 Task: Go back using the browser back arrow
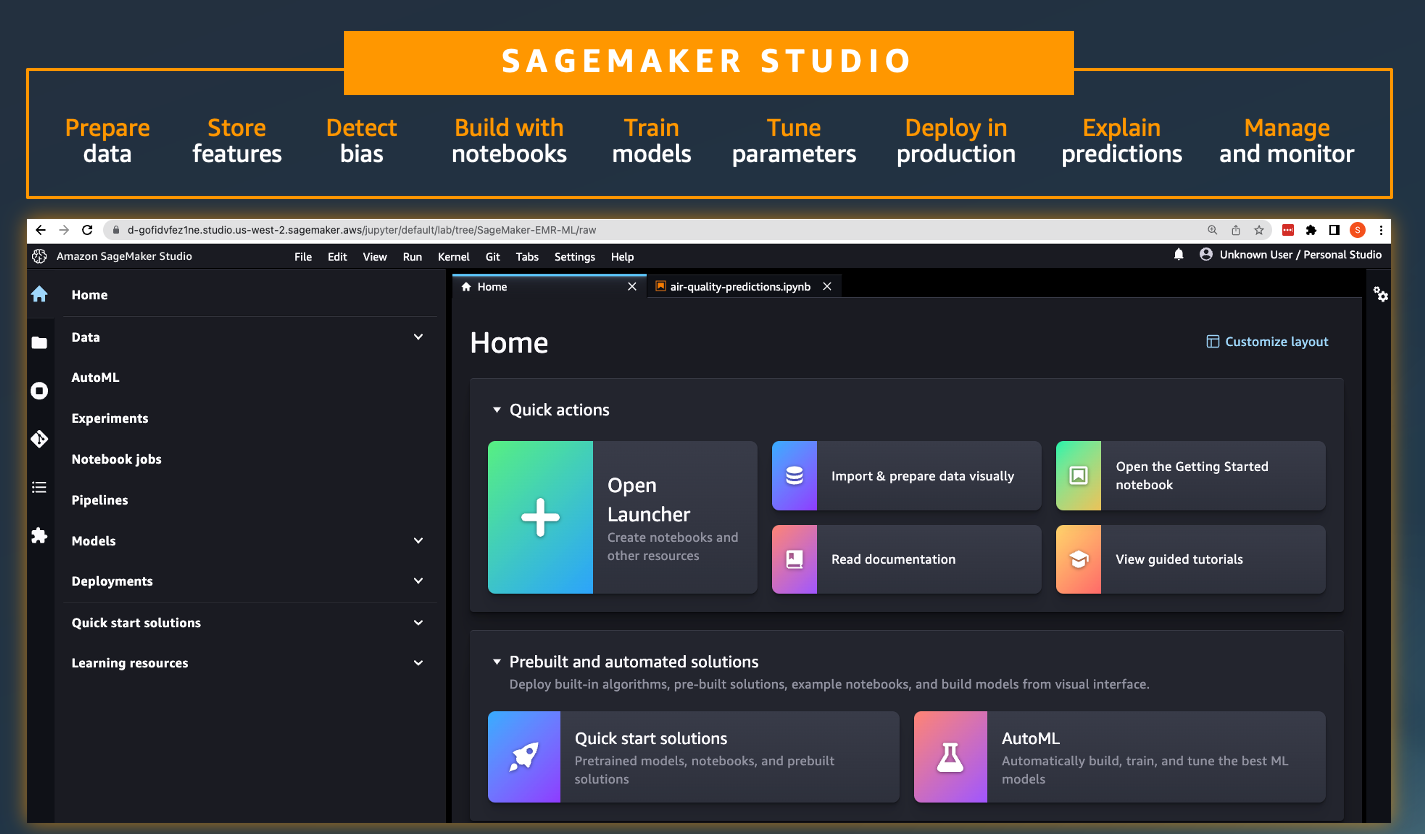pos(40,230)
